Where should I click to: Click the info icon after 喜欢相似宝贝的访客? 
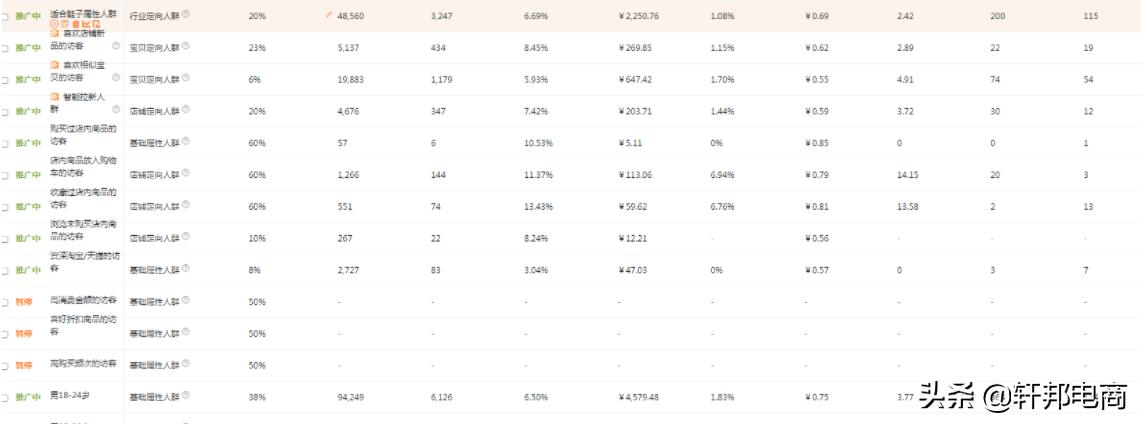(x=116, y=78)
